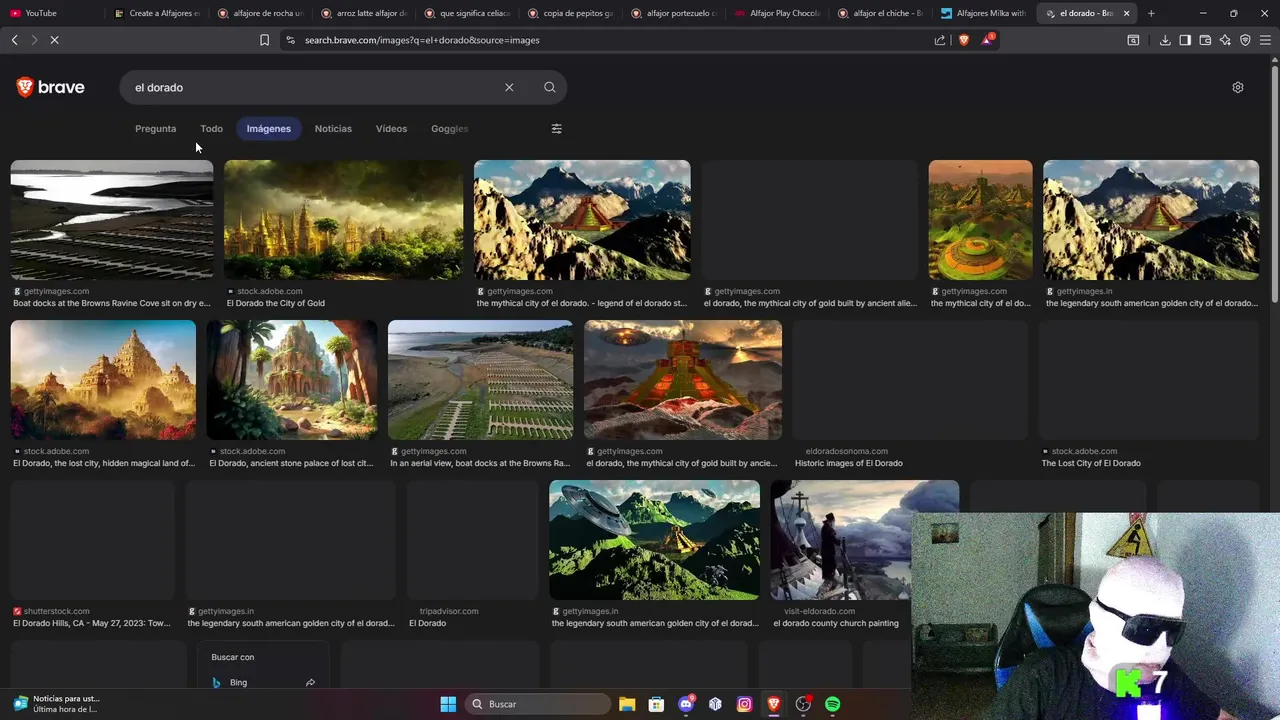Screen dimensions: 1280x720
Task: Open the Brave hamburger menu
Action: (1265, 40)
